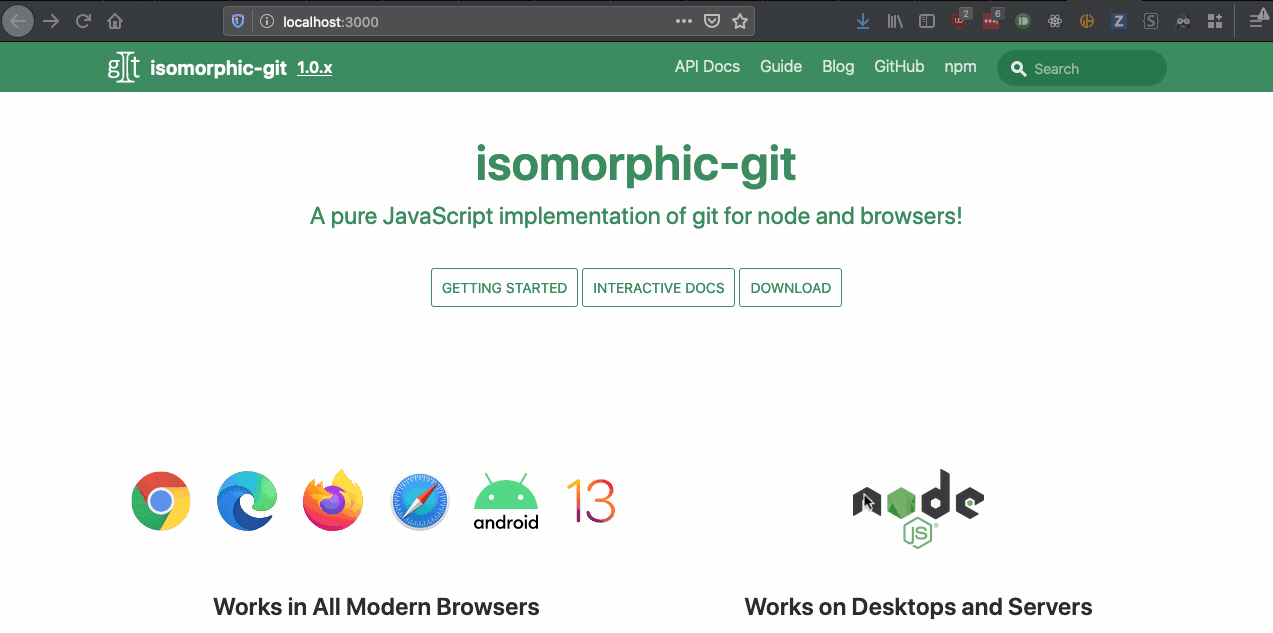1273x633 pixels.
Task: Click the add-tiles extension icon
Action: coord(1215,20)
